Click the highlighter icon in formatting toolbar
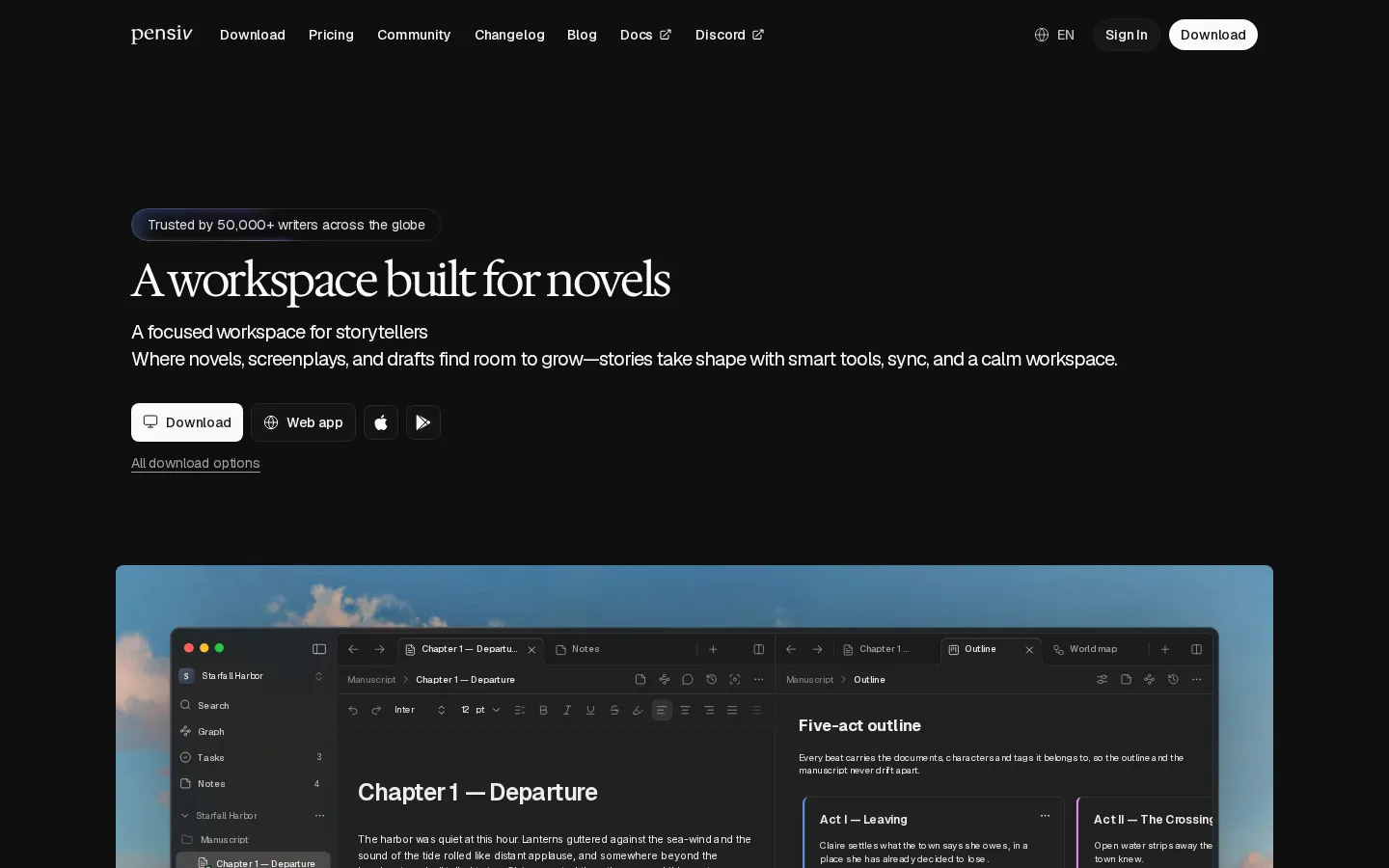The width and height of the screenshot is (1389, 868). (x=638, y=710)
